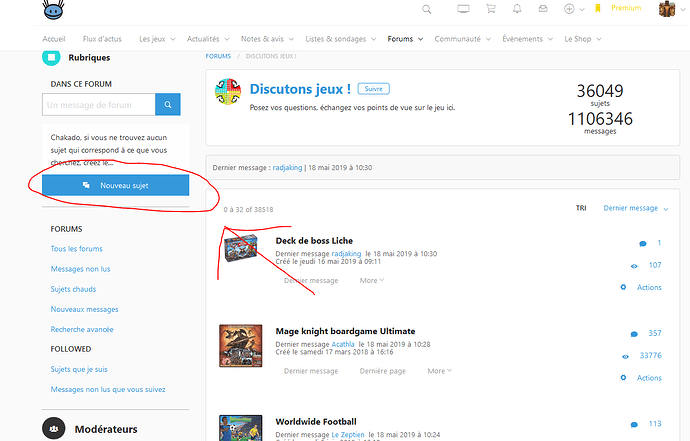Screen dimensions: 690x441
Task: Click the screen monitor icon in header
Action: tap(463, 9)
